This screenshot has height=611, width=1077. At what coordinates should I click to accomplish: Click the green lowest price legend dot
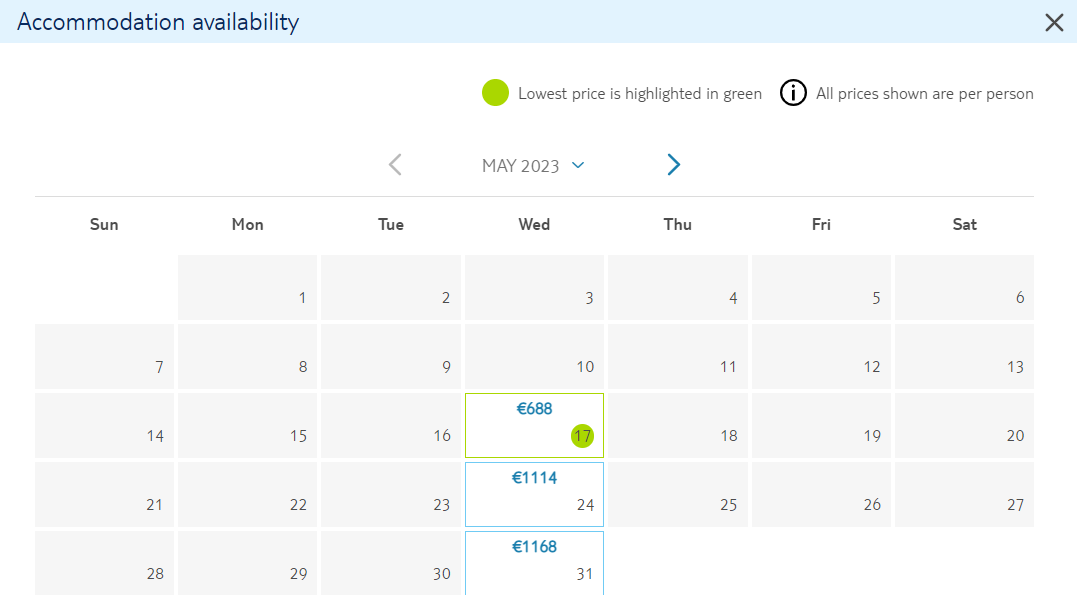(x=495, y=93)
